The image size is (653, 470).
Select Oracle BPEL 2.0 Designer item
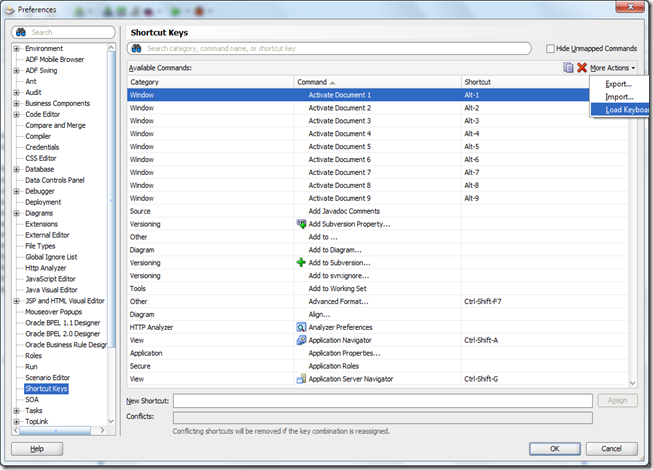(x=63, y=333)
